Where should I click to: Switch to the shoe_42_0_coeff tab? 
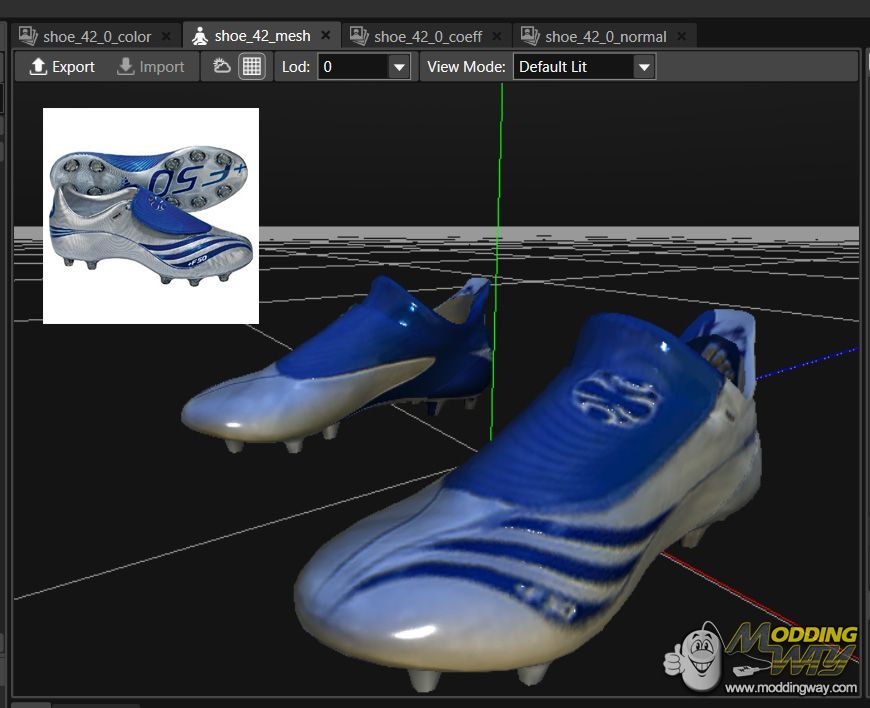click(x=427, y=36)
